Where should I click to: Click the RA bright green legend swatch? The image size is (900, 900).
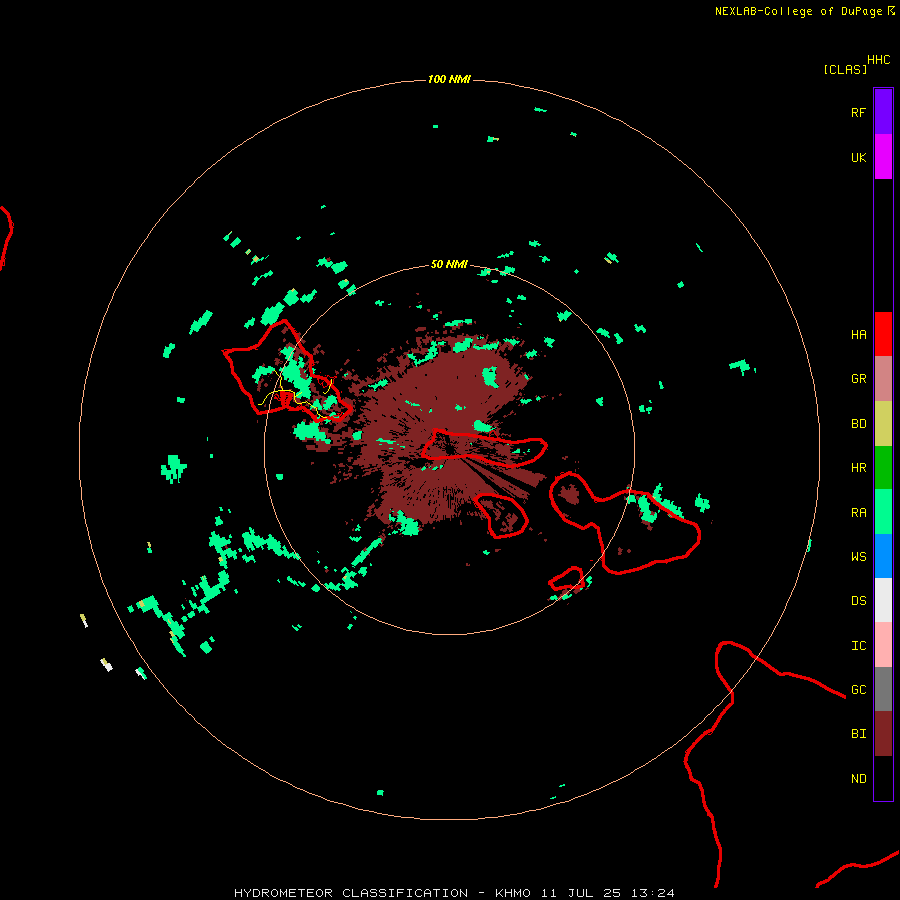coord(883,512)
